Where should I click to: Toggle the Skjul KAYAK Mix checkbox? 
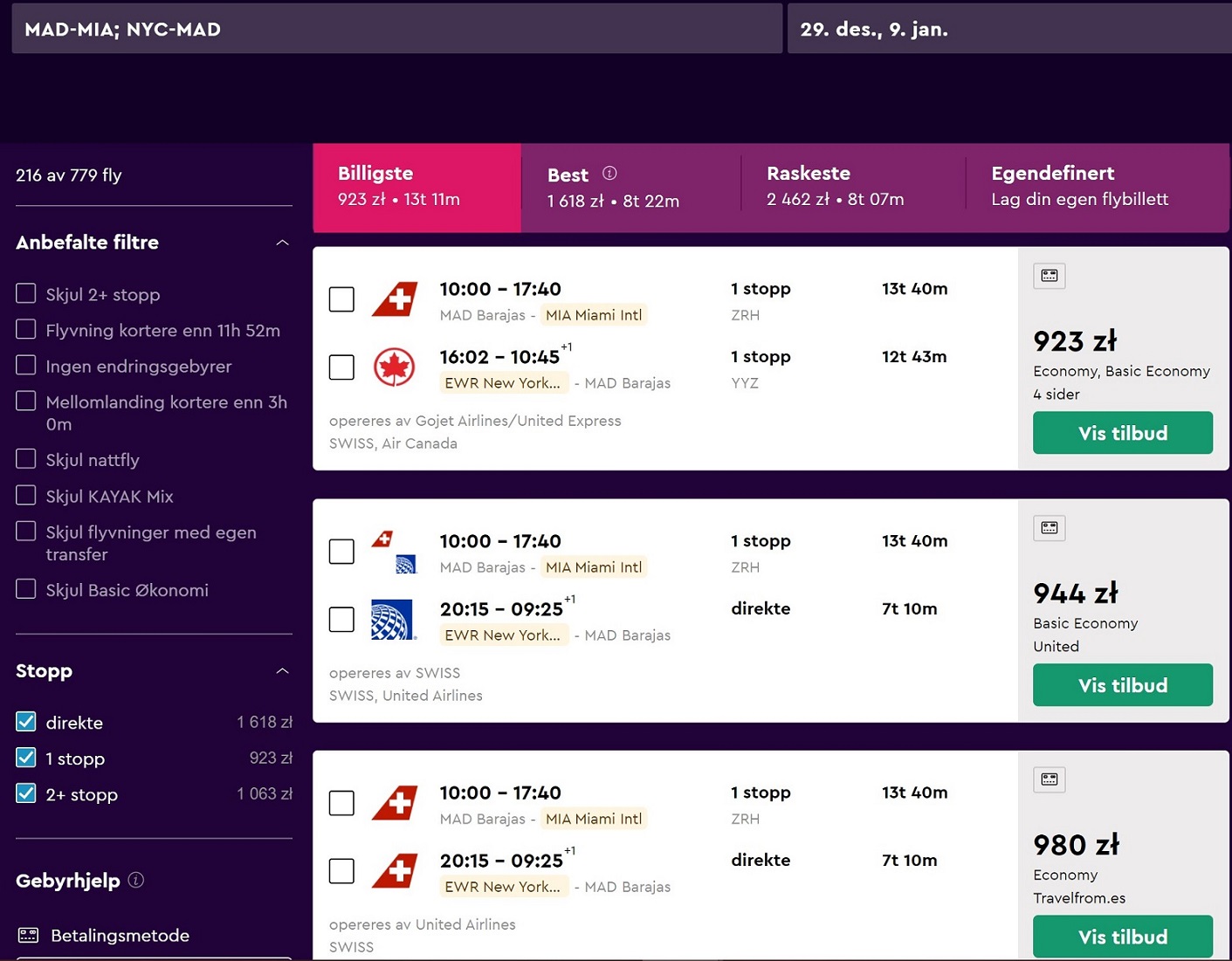point(26,495)
